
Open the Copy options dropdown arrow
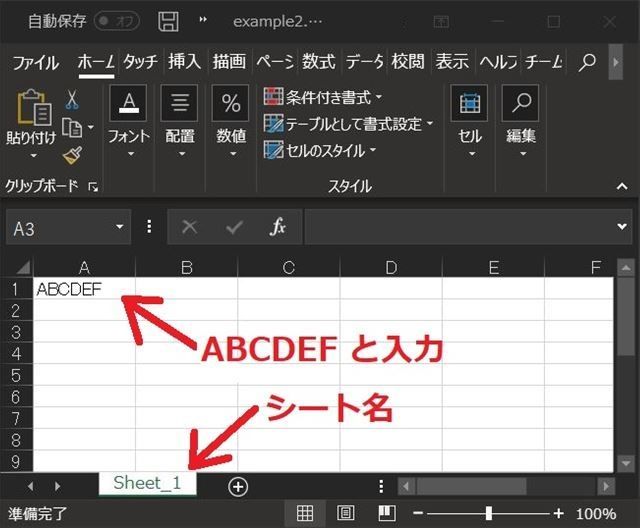[x=90, y=127]
